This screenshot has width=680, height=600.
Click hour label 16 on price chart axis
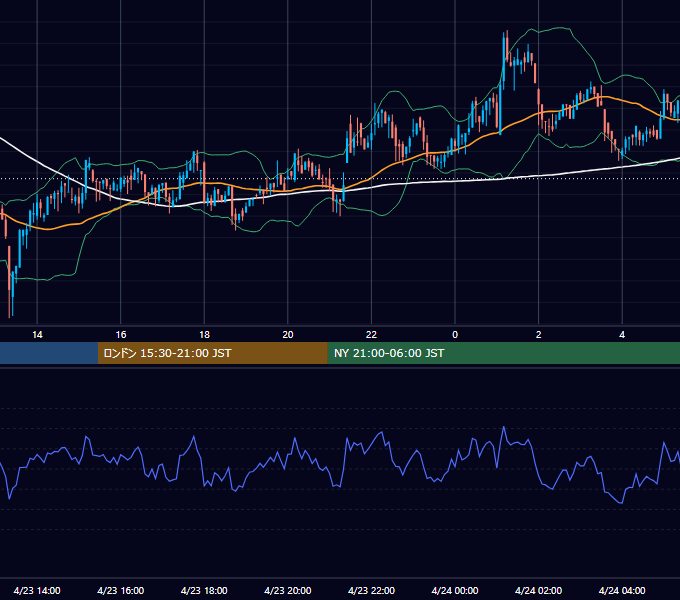point(121,334)
